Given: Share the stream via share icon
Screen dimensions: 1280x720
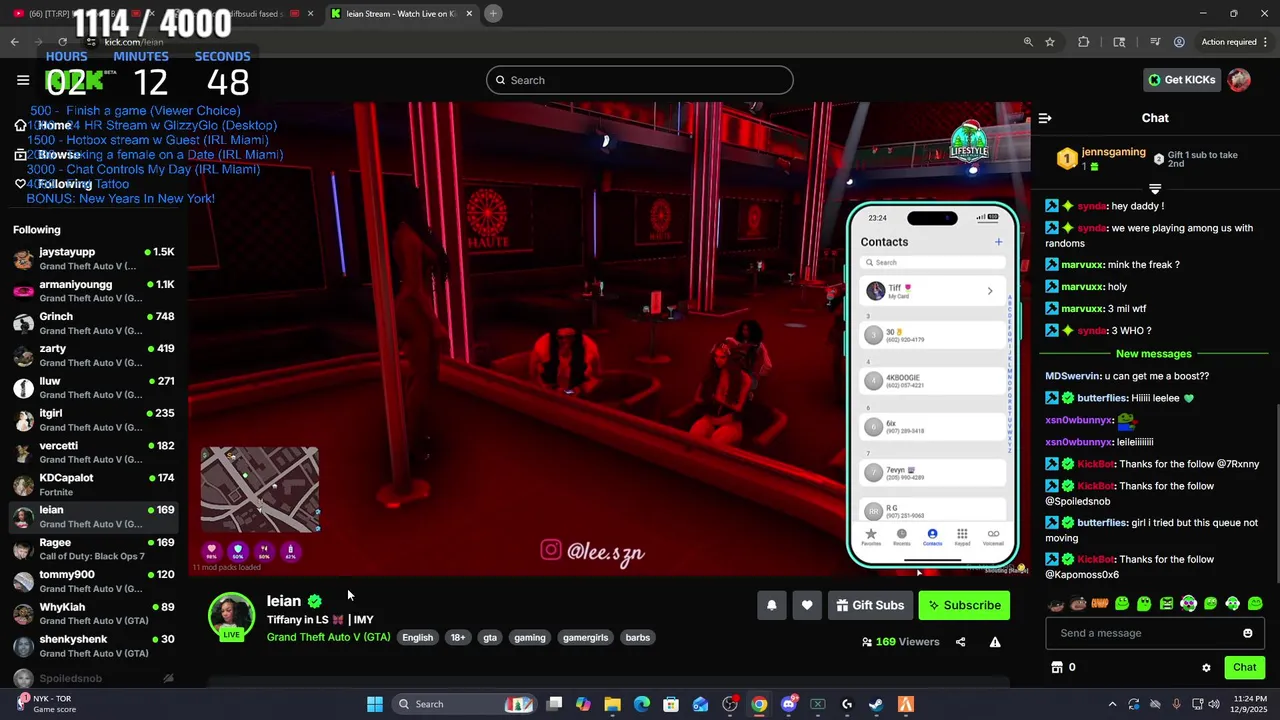Looking at the screenshot, I should pyautogui.click(x=960, y=642).
